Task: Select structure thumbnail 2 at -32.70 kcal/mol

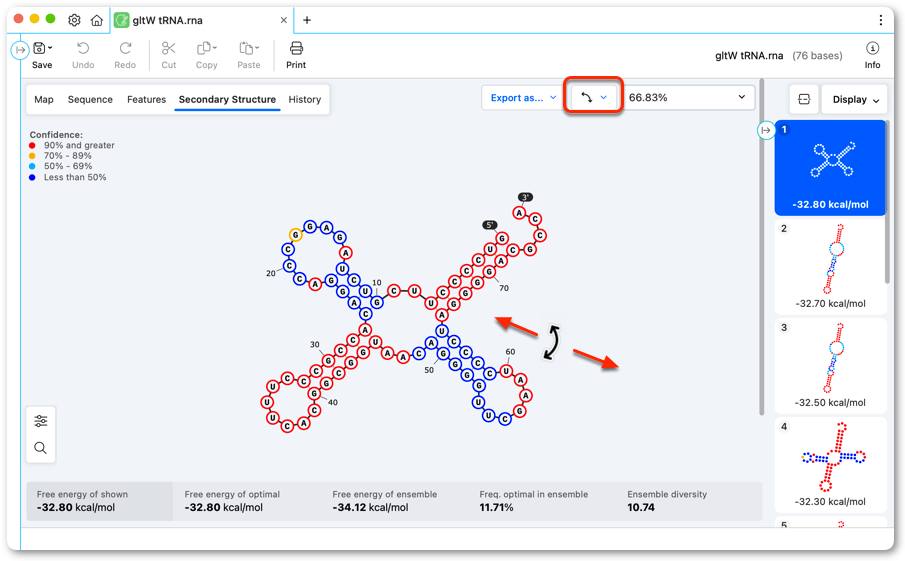Action: pyautogui.click(x=830, y=267)
